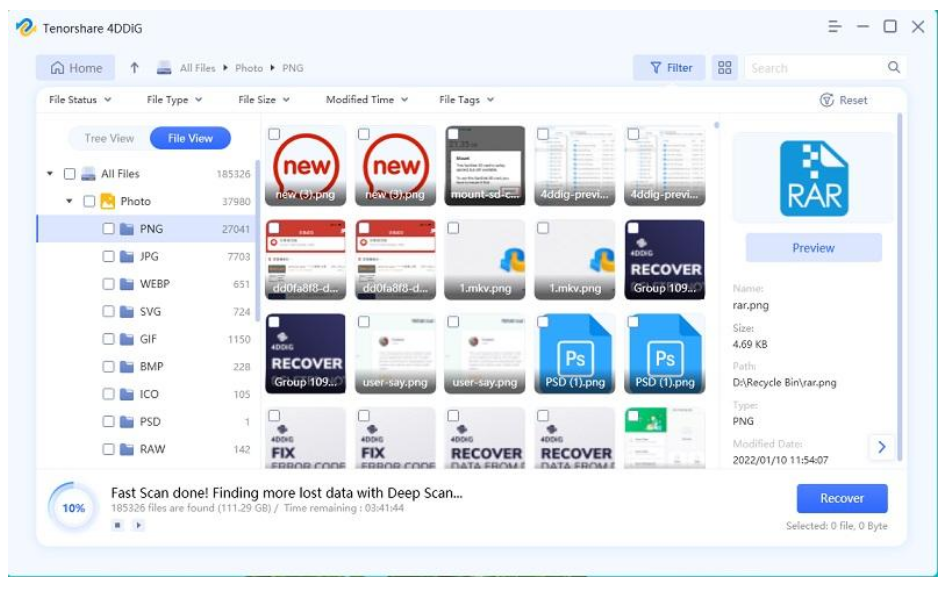Open the File Status dropdown
Viewport: 943px width, 597px height.
(x=80, y=100)
